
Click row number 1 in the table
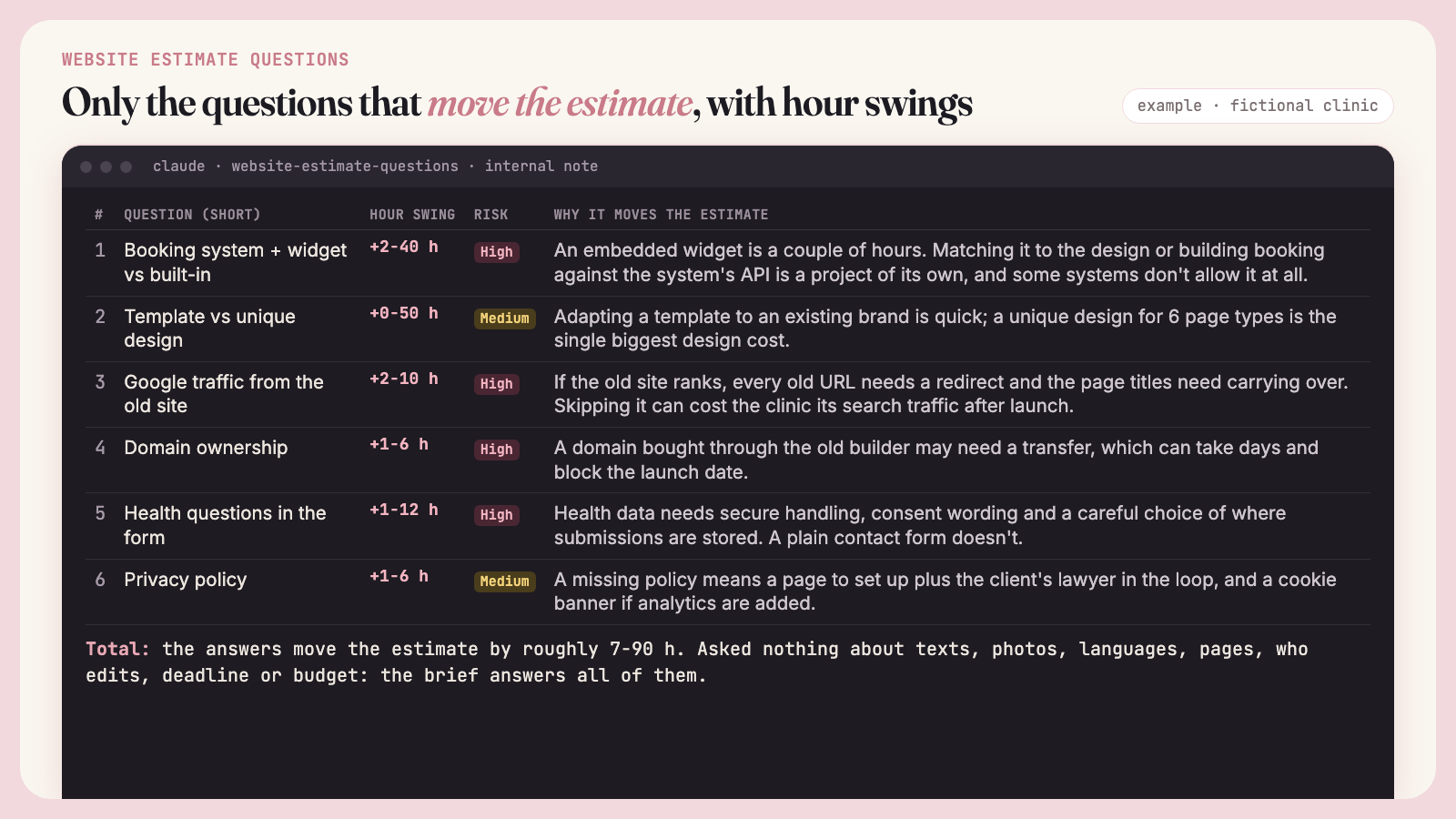pyautogui.click(x=100, y=250)
